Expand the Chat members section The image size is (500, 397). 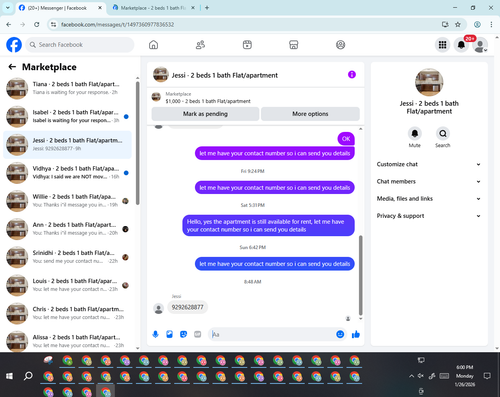click(429, 182)
